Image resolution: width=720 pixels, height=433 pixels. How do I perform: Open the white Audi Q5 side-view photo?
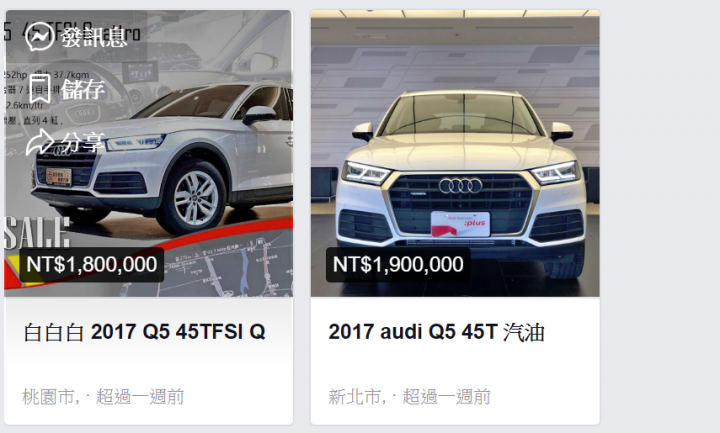click(149, 153)
